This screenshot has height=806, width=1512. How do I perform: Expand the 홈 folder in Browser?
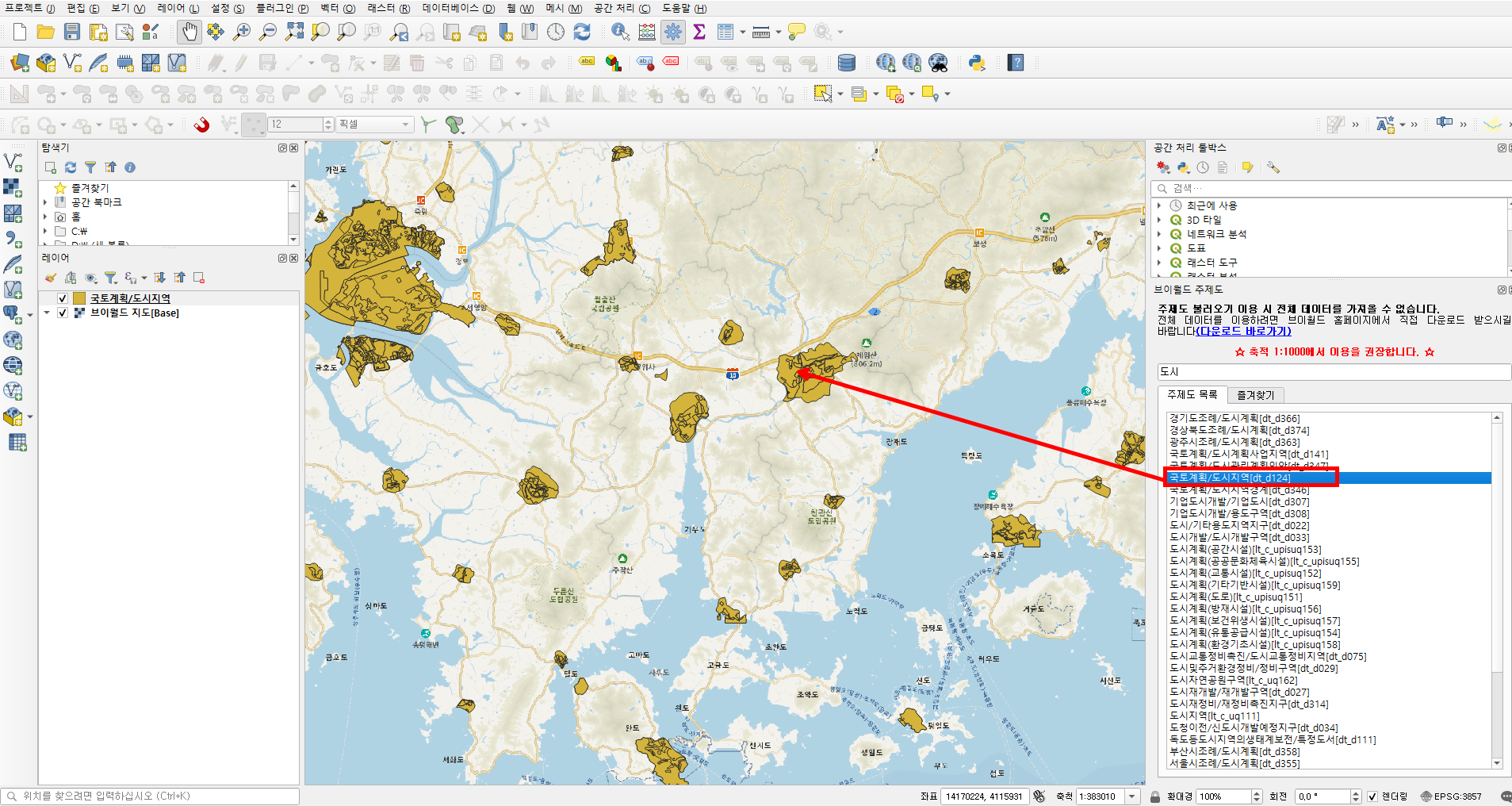(x=45, y=217)
